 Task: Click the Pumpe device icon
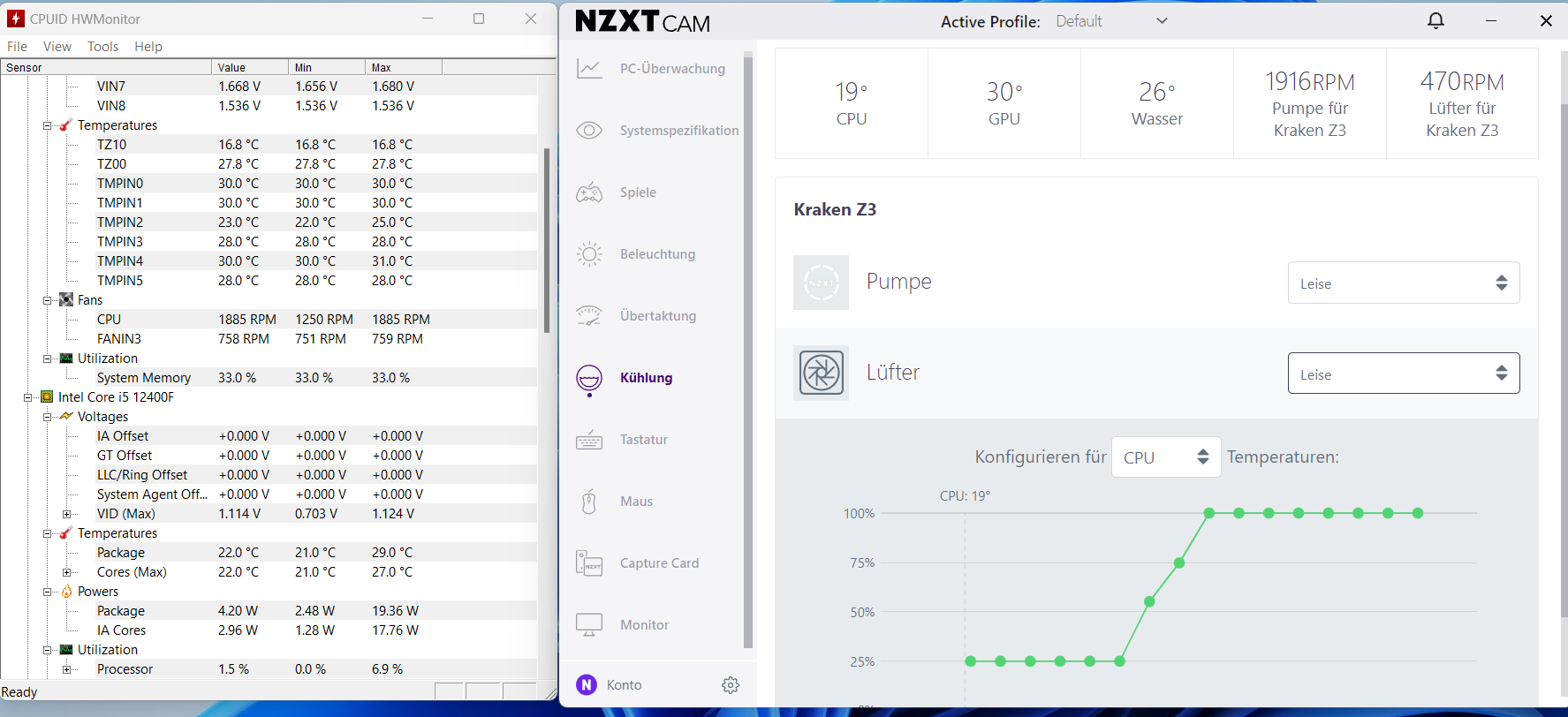821,283
